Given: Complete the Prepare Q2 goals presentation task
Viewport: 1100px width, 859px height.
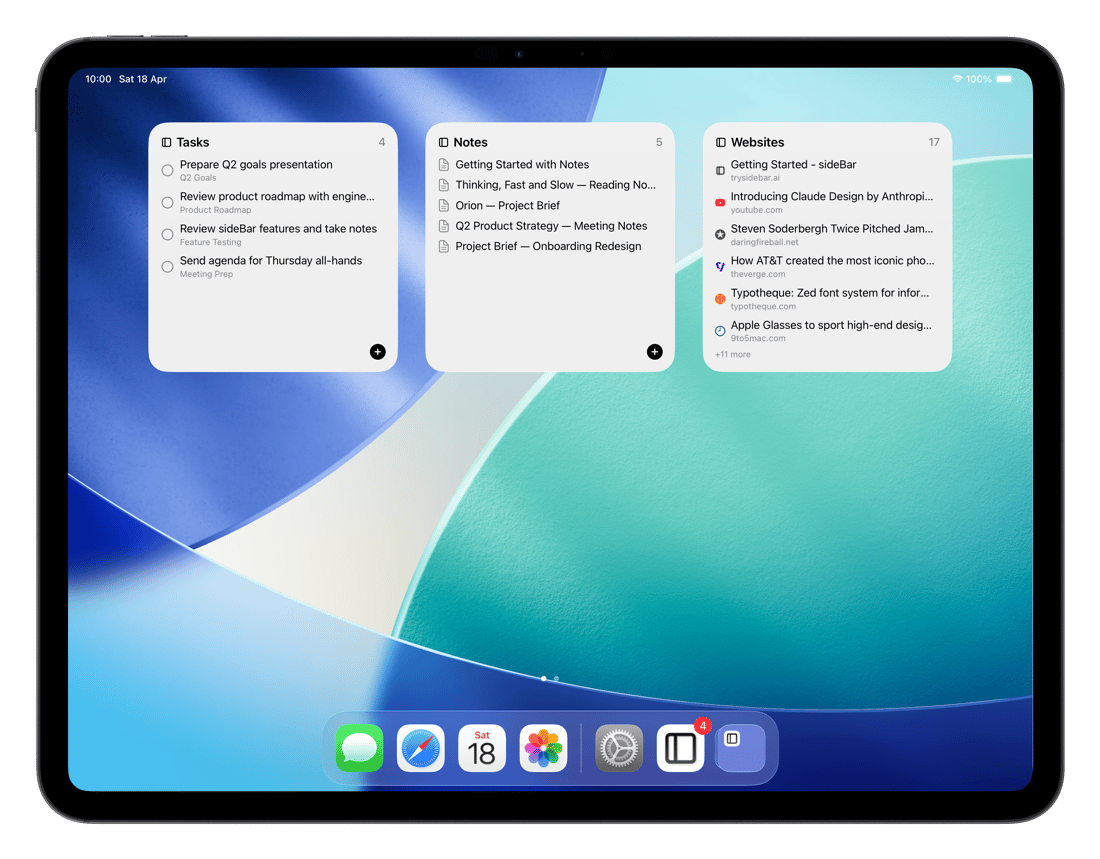Looking at the screenshot, I should pos(167,171).
